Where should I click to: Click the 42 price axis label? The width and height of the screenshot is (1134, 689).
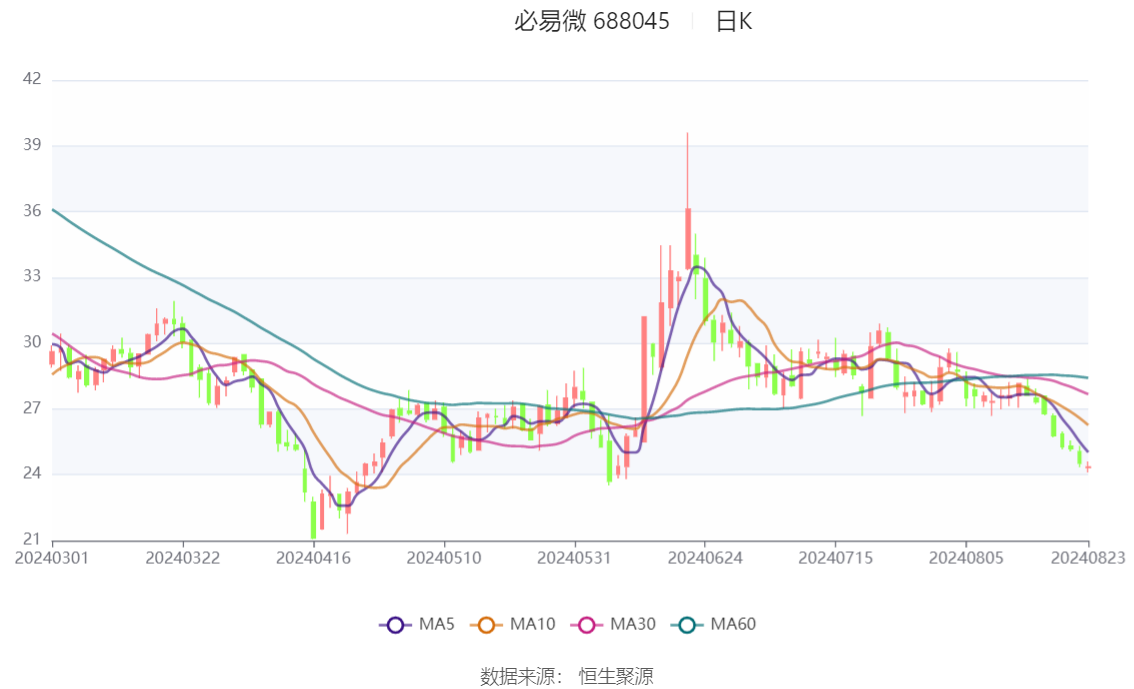point(32,79)
